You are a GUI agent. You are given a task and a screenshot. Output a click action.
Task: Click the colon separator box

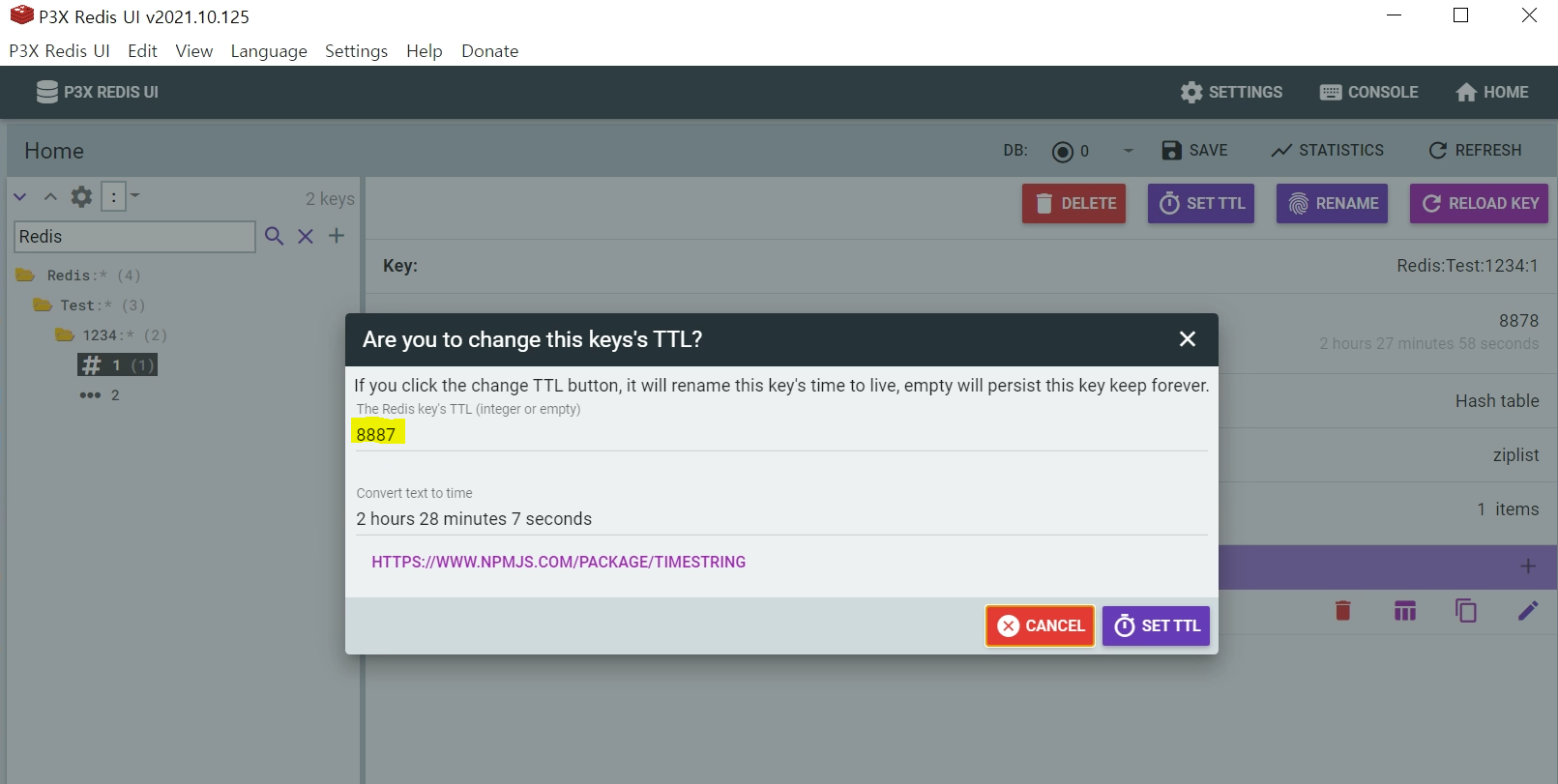tap(114, 197)
